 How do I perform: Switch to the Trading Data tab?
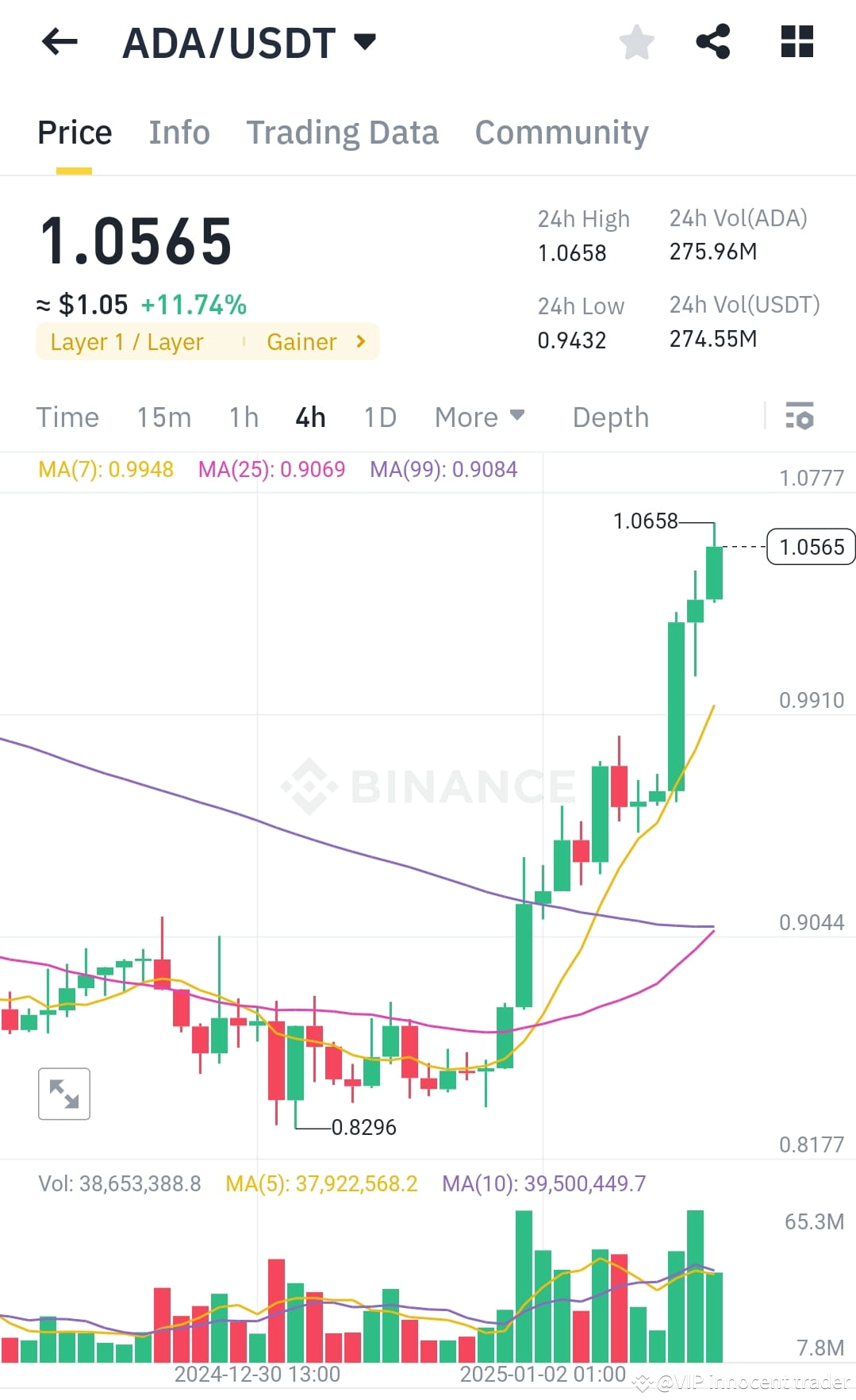(343, 132)
